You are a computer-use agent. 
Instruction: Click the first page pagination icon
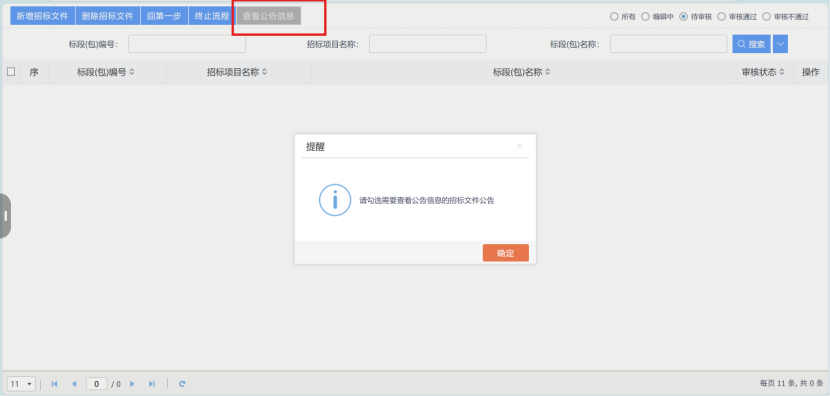coord(54,384)
